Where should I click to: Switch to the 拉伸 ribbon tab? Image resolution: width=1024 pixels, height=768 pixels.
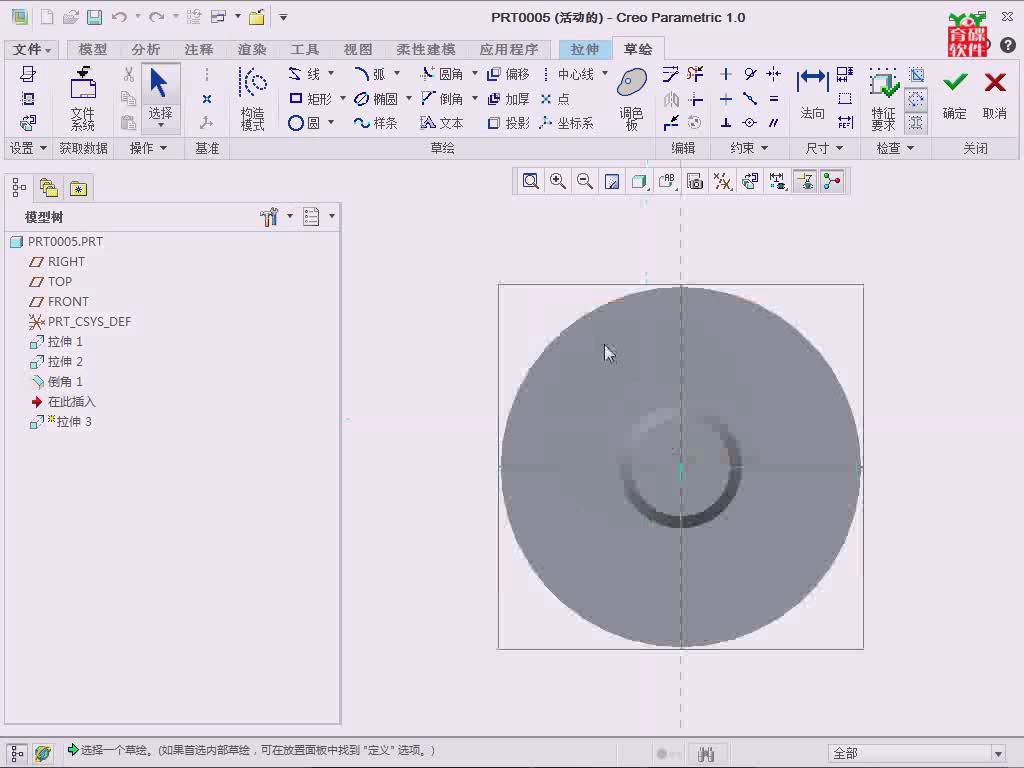click(584, 50)
